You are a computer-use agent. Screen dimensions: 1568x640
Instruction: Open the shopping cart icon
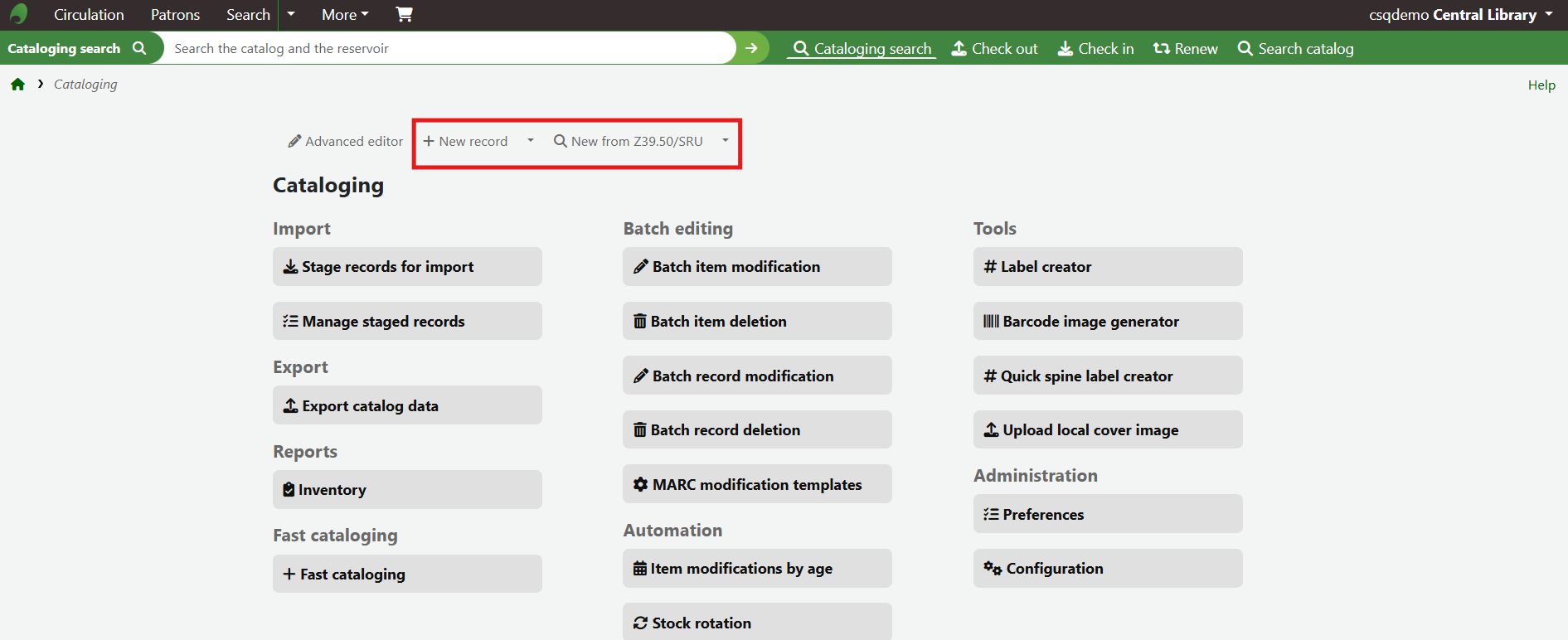pos(404,14)
